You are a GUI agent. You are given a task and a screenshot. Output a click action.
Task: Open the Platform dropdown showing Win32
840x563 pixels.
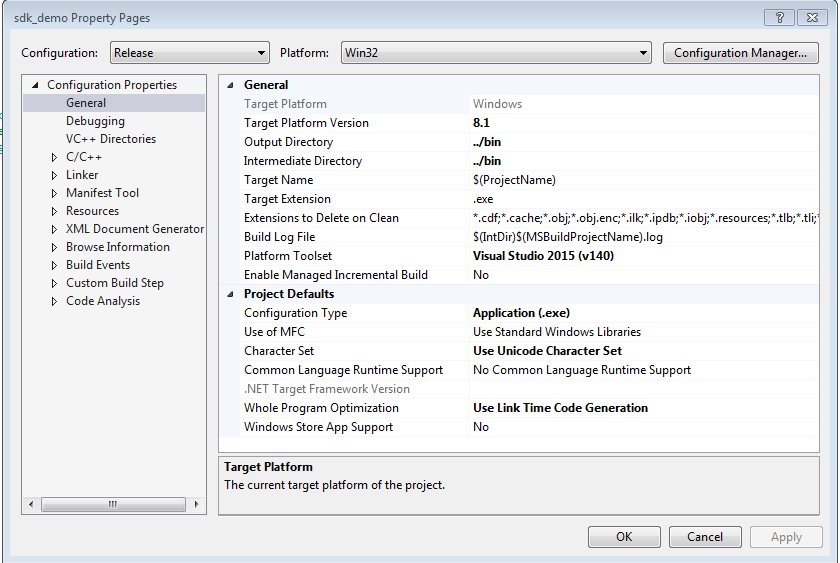pyautogui.click(x=495, y=53)
